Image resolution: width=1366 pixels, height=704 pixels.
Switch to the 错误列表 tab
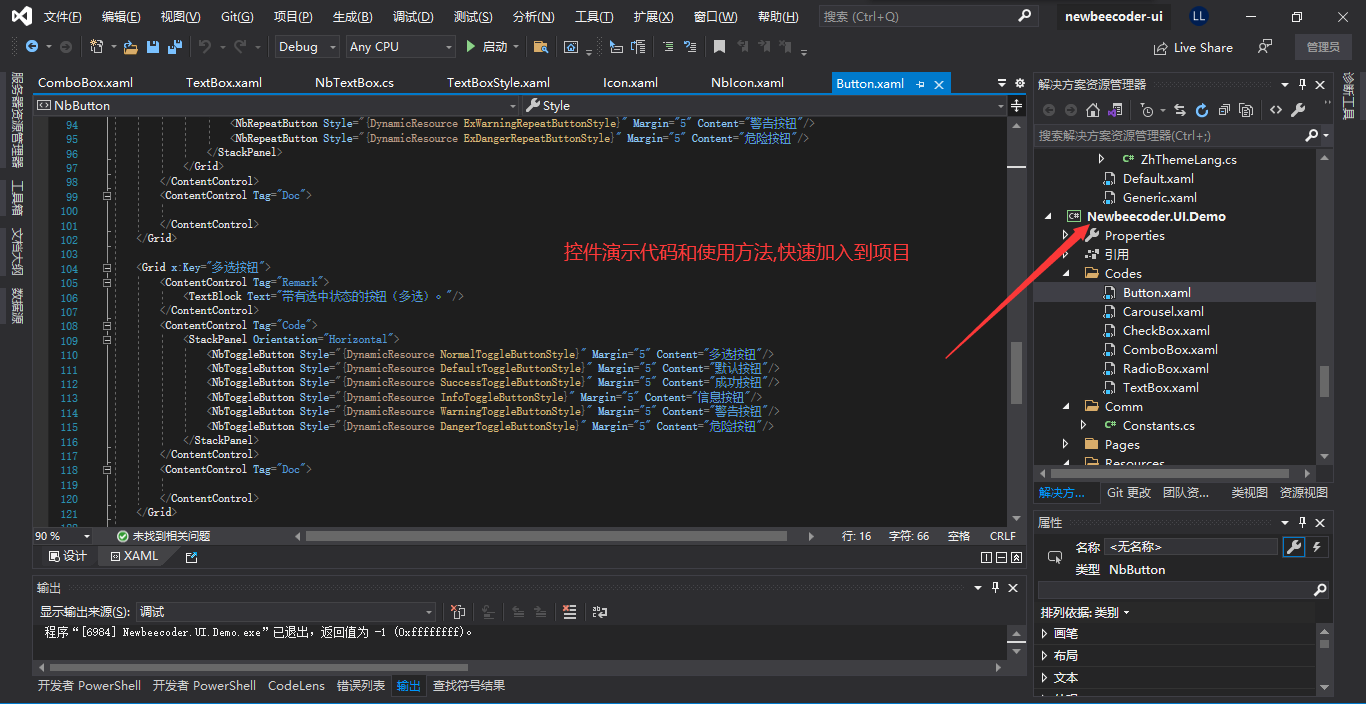coord(360,686)
